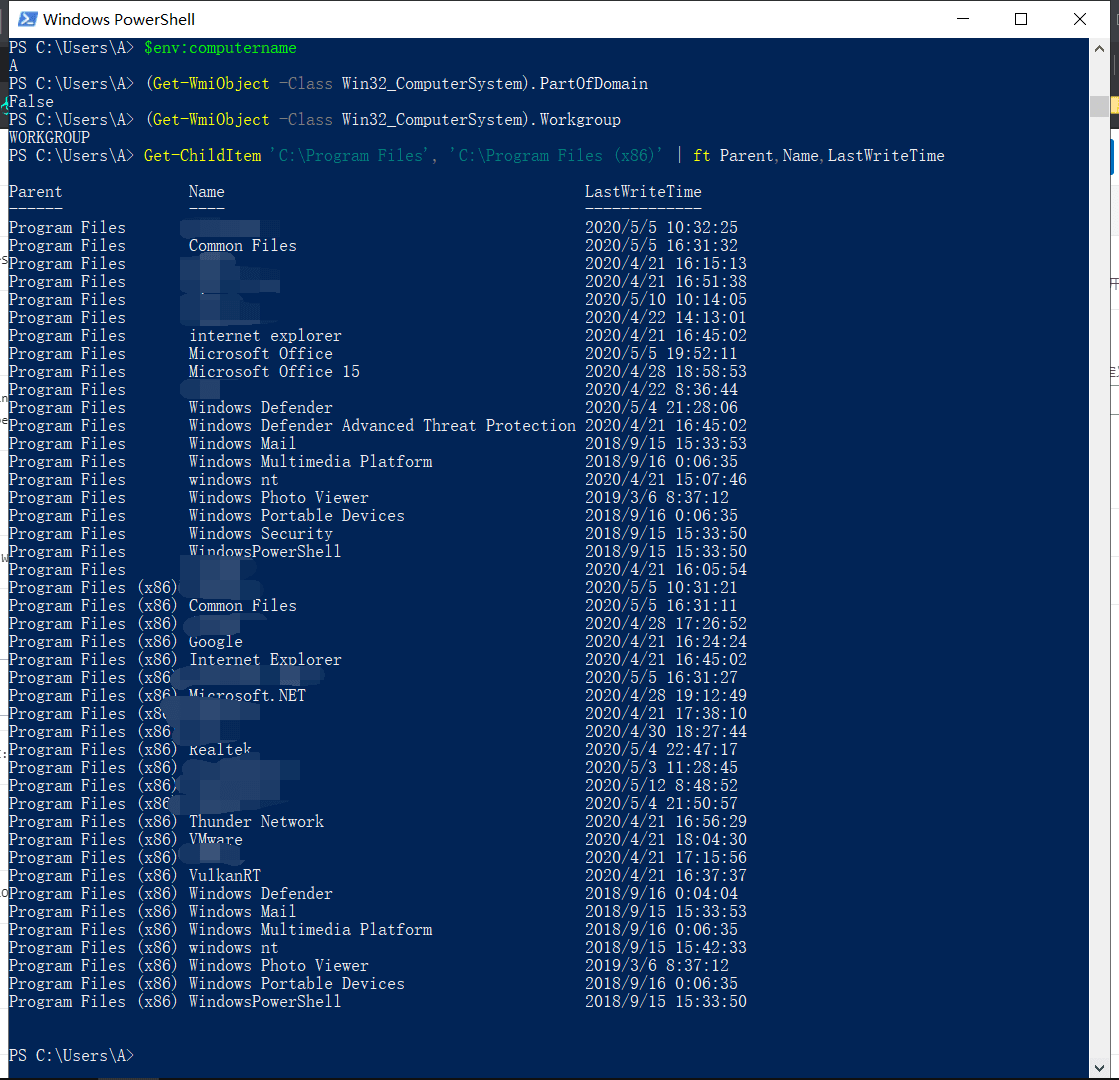Click 'Windows Defender Advanced Threat Protection'
The width and height of the screenshot is (1119, 1080).
click(382, 425)
